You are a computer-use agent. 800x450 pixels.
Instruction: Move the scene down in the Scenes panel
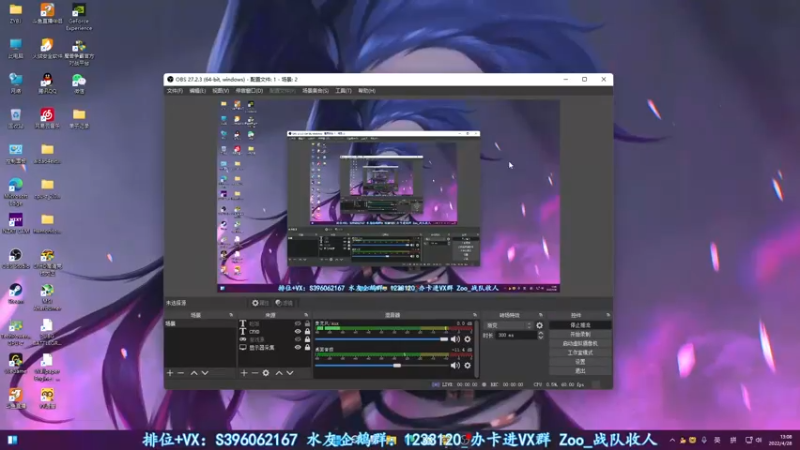click(205, 373)
